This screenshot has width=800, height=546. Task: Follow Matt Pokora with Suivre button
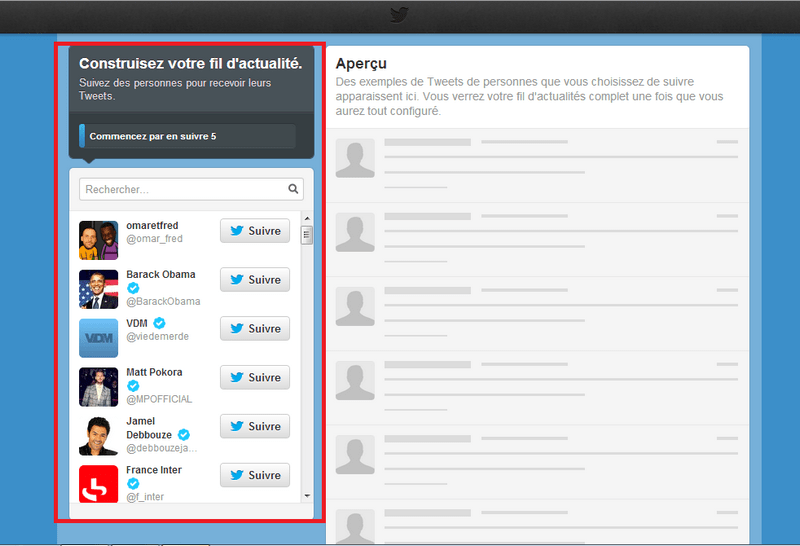point(255,378)
